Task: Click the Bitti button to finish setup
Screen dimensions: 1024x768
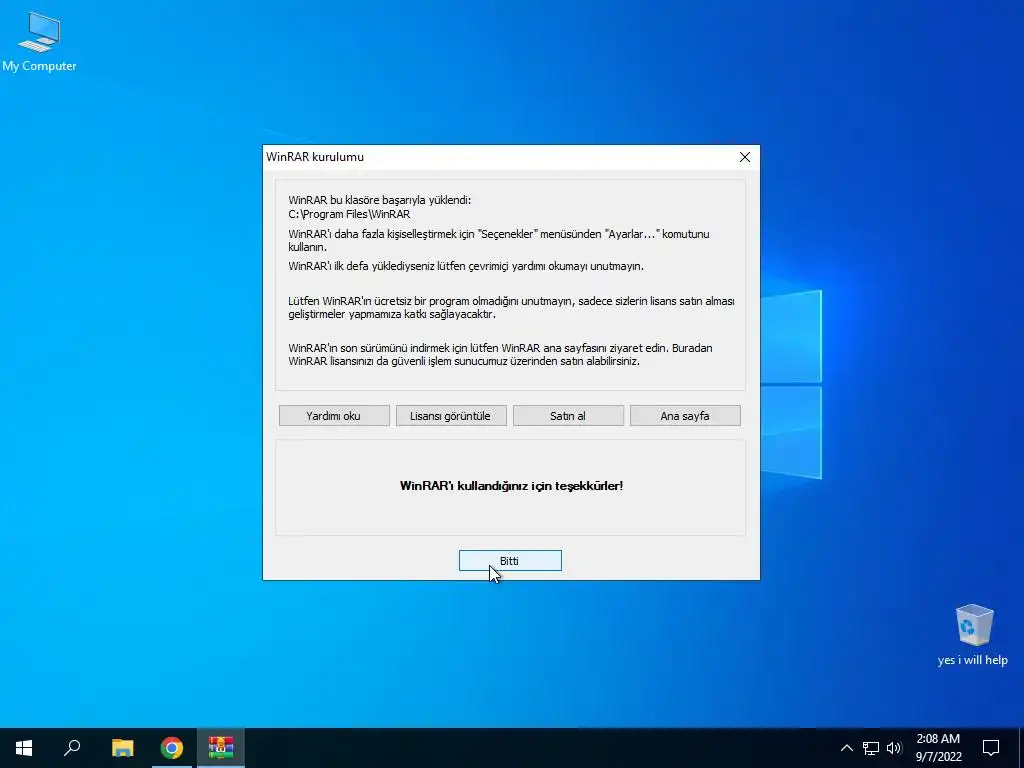Action: [510, 560]
